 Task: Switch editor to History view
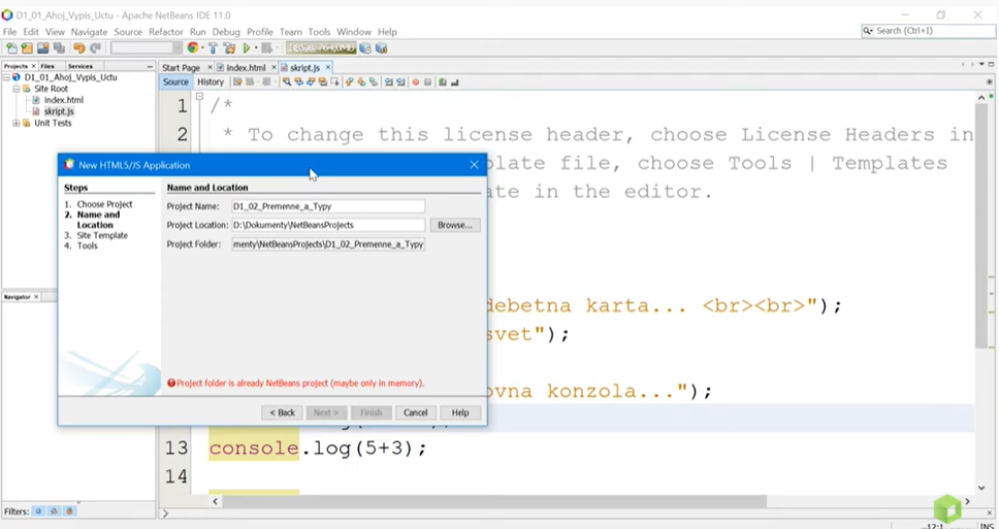coord(210,82)
